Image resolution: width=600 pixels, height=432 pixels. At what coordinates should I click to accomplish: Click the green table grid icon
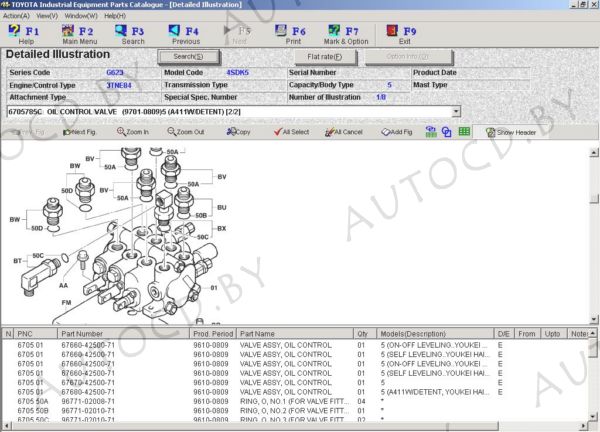[464, 132]
